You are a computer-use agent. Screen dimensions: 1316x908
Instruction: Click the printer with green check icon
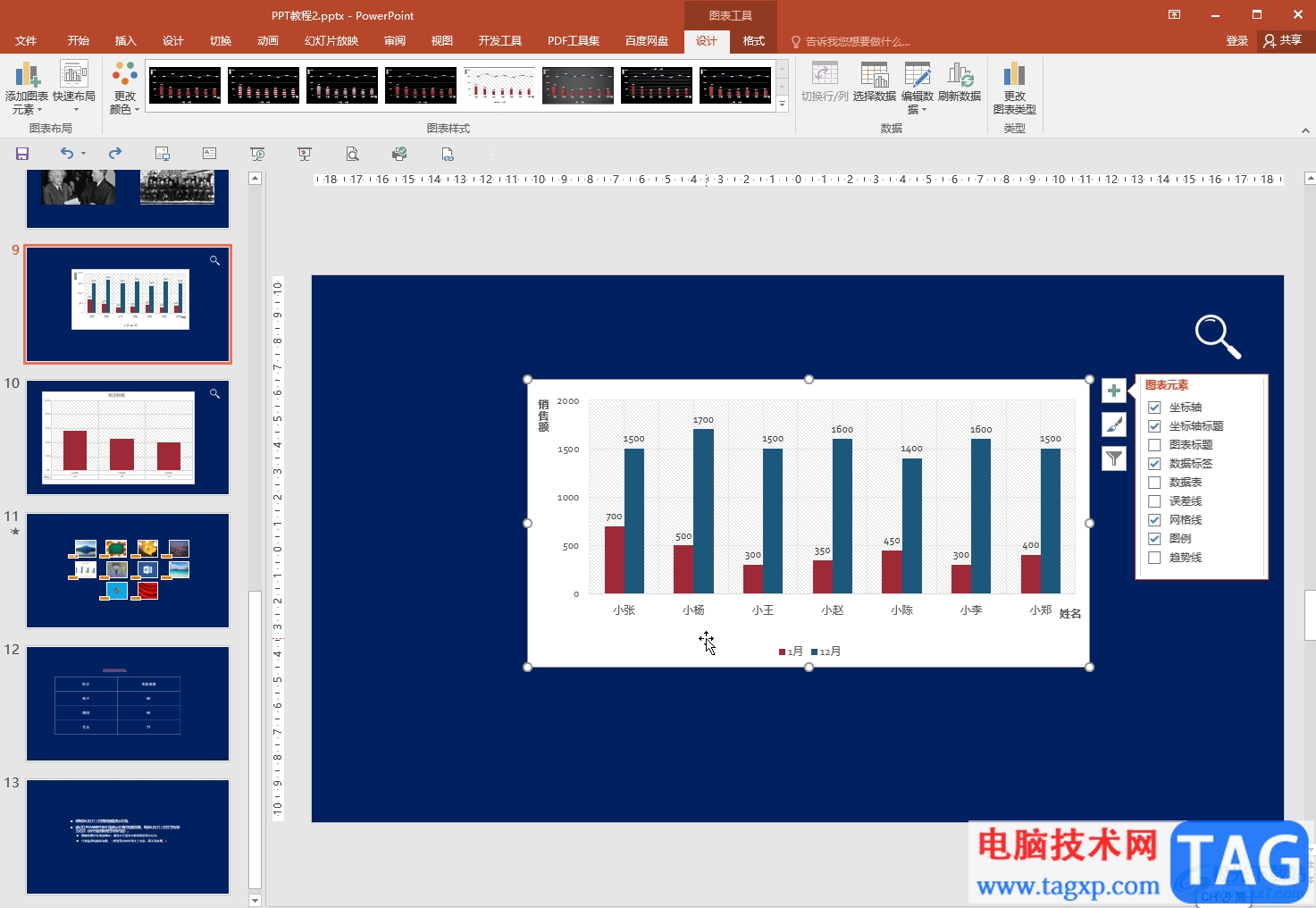click(x=399, y=154)
